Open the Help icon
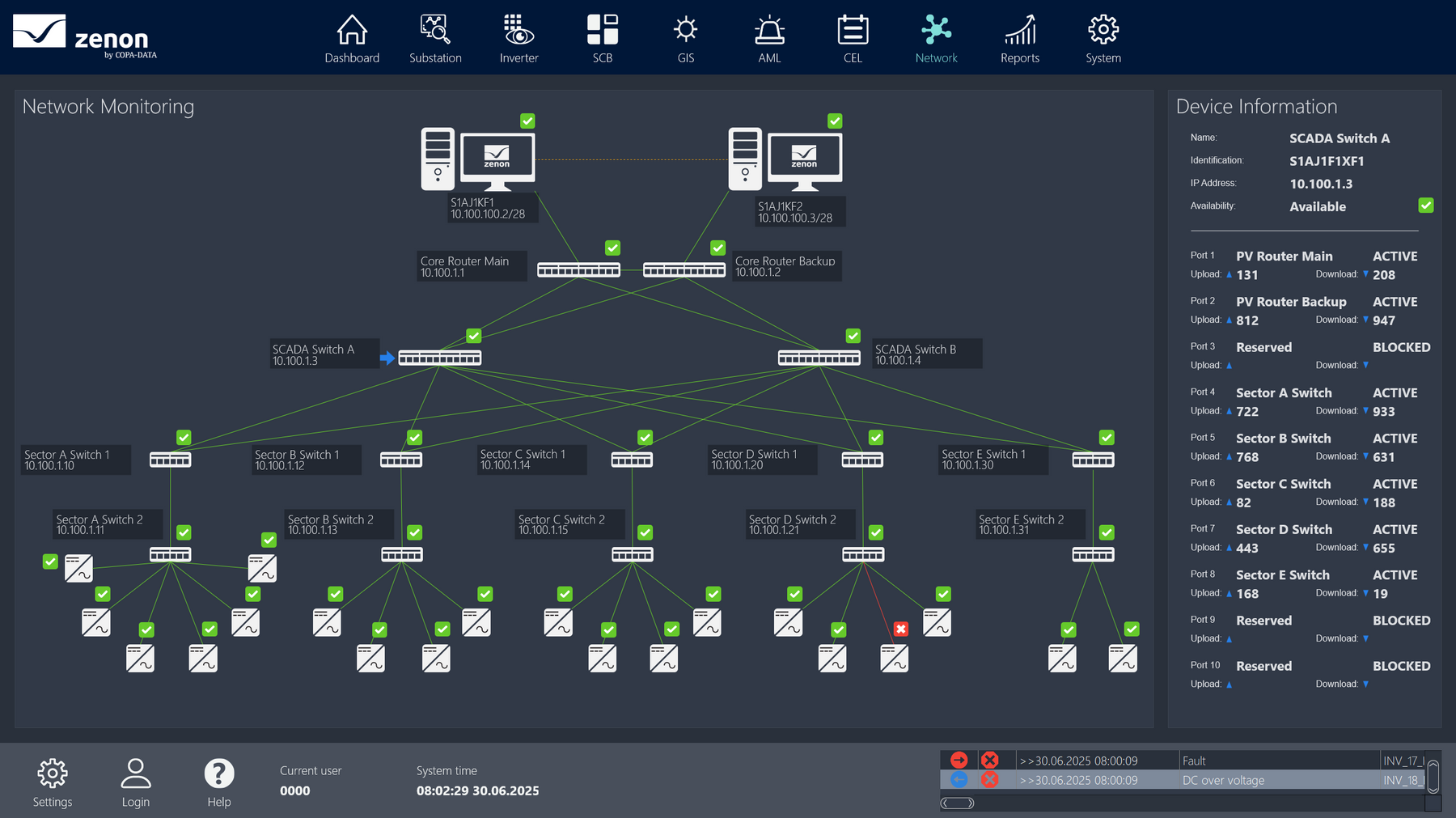The image size is (1456, 818). click(219, 782)
